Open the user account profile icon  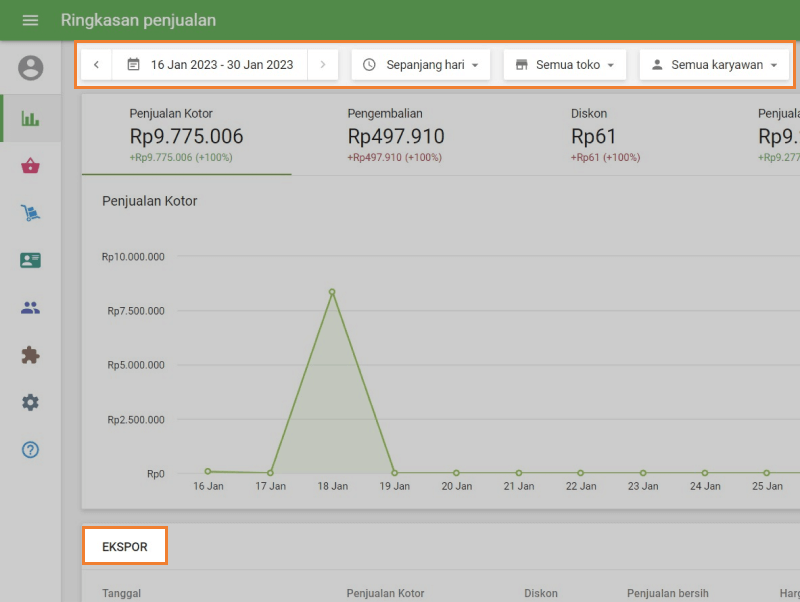tap(31, 68)
